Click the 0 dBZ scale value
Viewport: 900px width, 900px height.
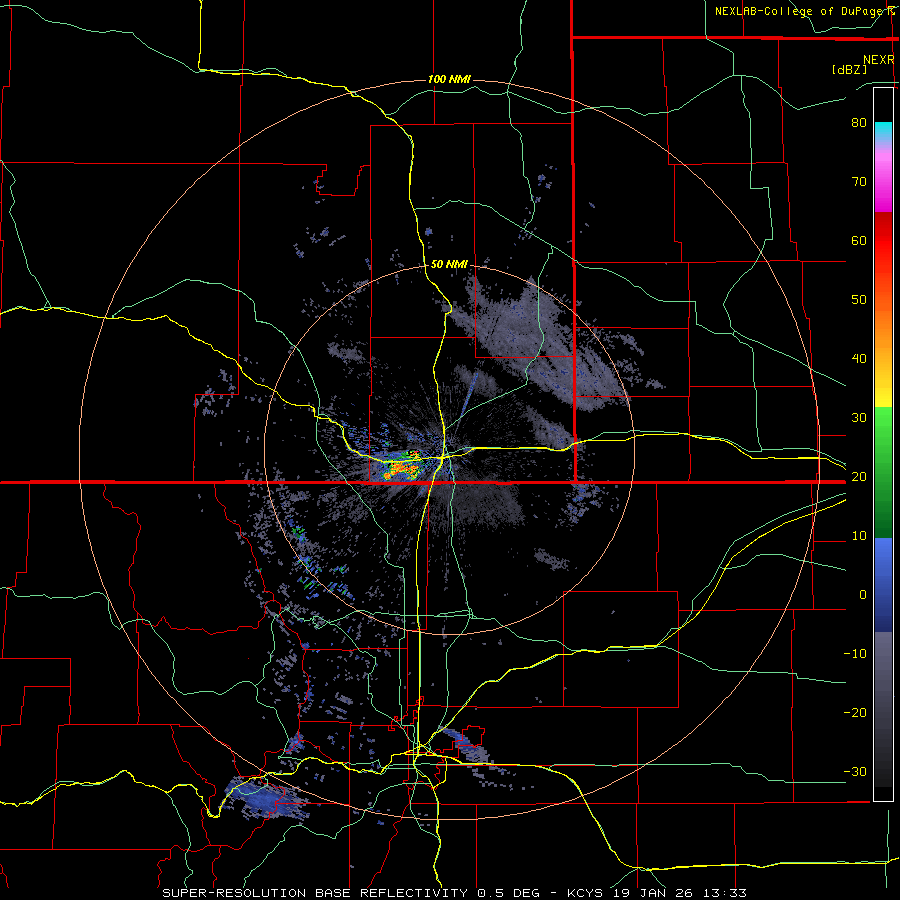pos(863,595)
